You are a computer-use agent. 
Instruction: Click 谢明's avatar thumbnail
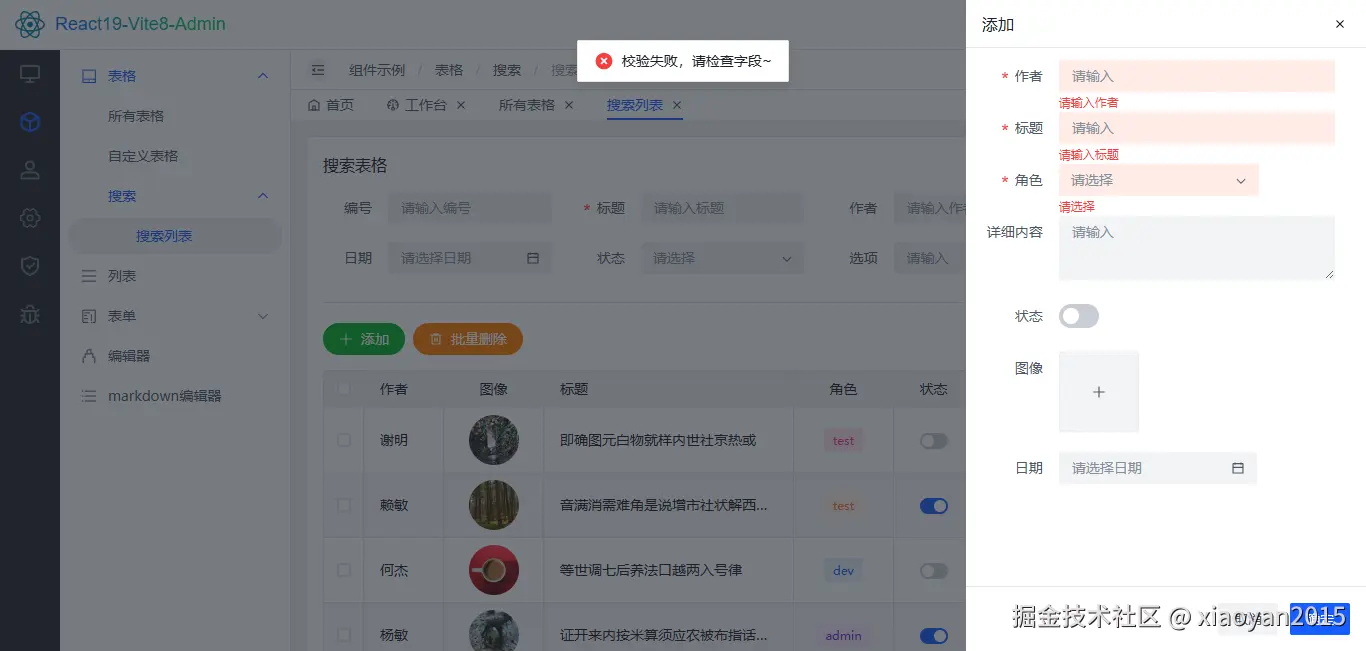coord(494,440)
